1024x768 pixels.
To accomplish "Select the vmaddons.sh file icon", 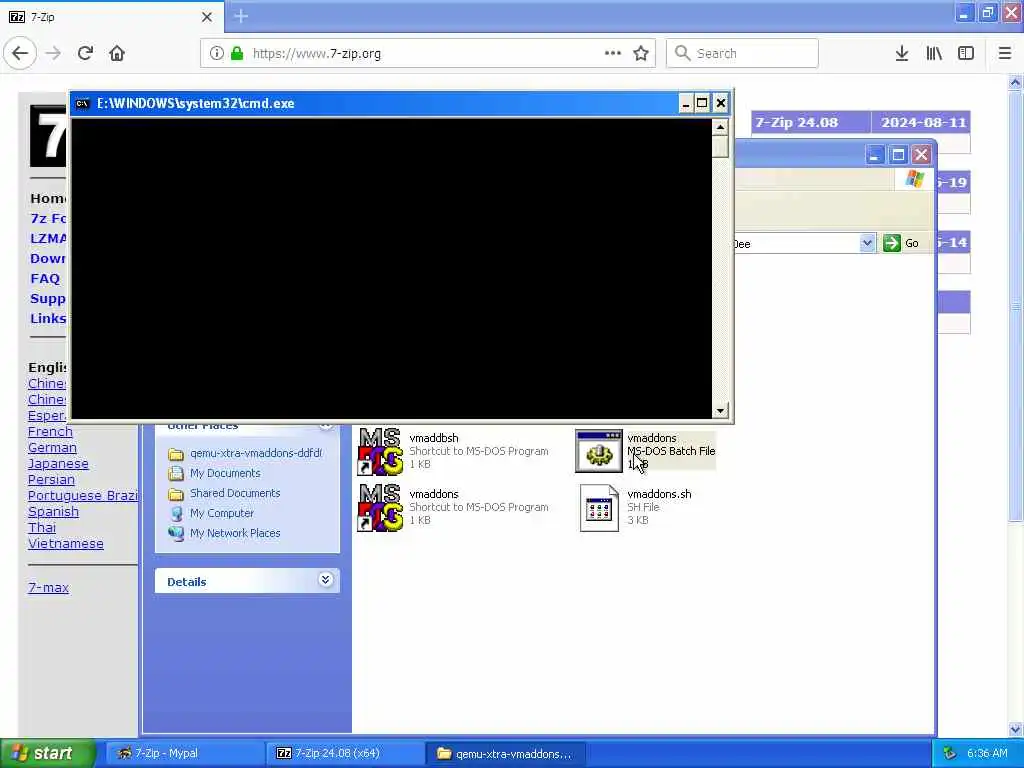I will pos(600,508).
